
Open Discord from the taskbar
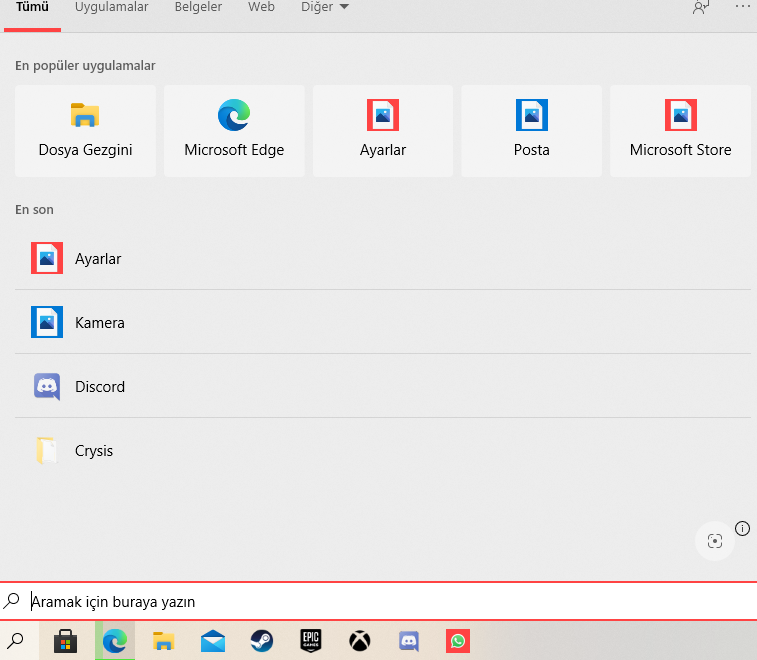pyautogui.click(x=409, y=641)
